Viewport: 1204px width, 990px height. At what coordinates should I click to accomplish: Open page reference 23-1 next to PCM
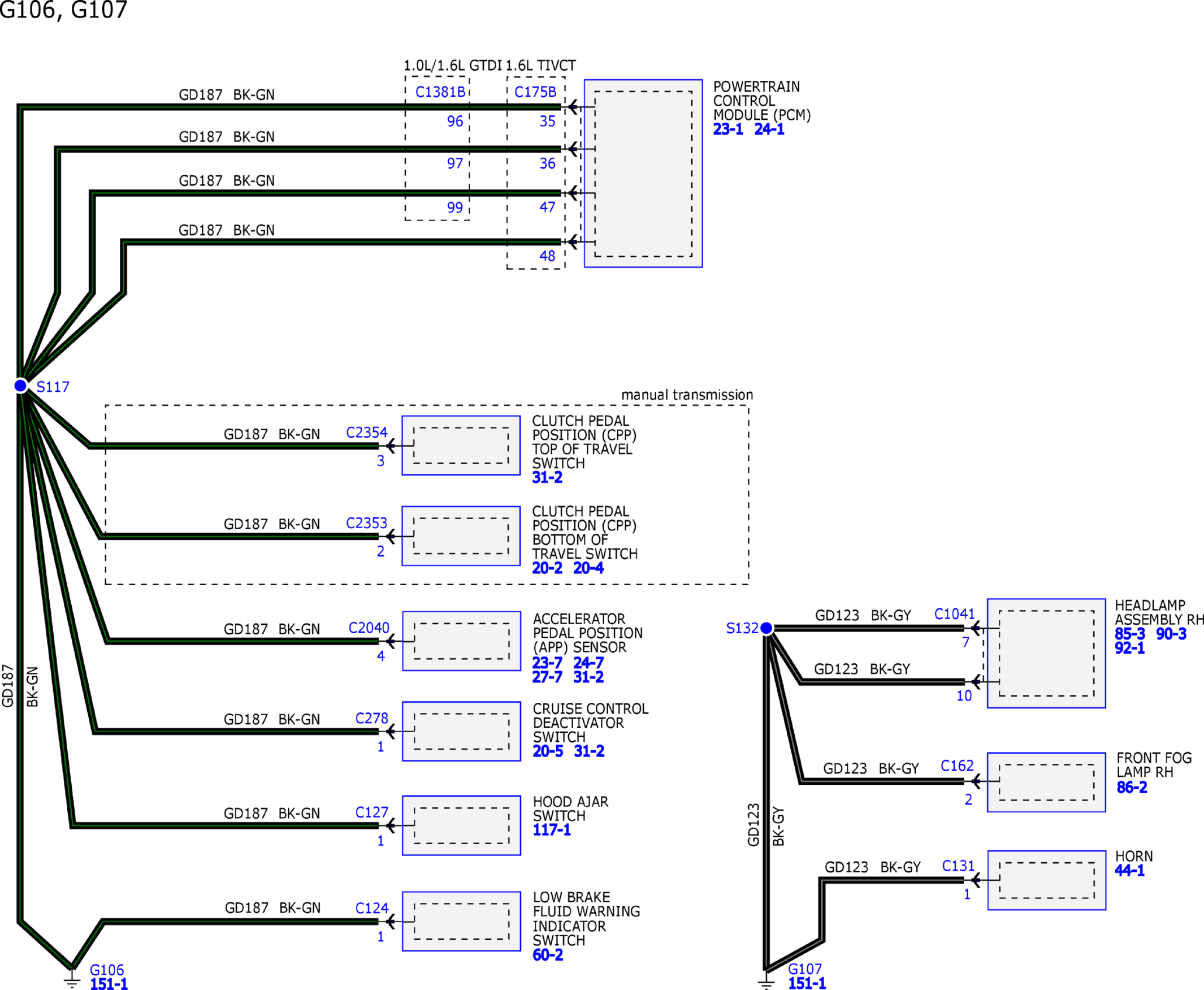point(727,129)
